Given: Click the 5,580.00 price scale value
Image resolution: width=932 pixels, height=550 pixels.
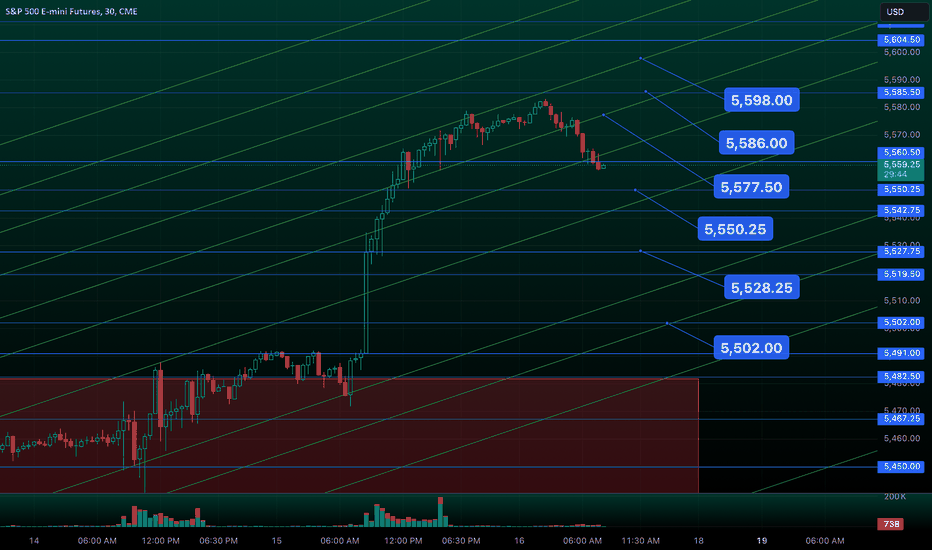Looking at the screenshot, I should [902, 107].
